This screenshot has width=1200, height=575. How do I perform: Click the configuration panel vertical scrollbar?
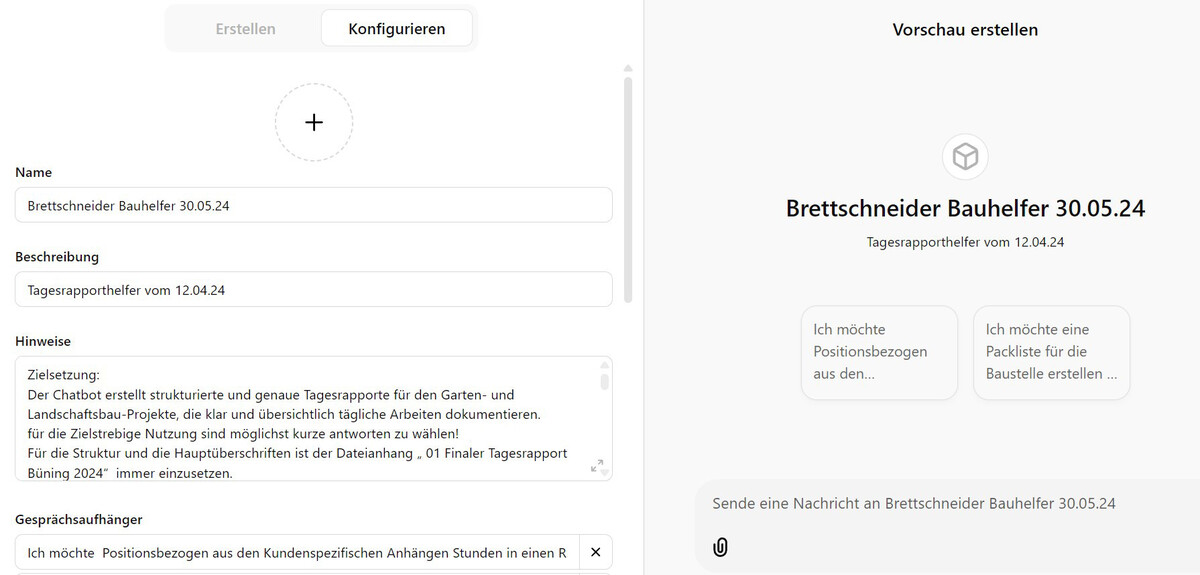(x=628, y=190)
